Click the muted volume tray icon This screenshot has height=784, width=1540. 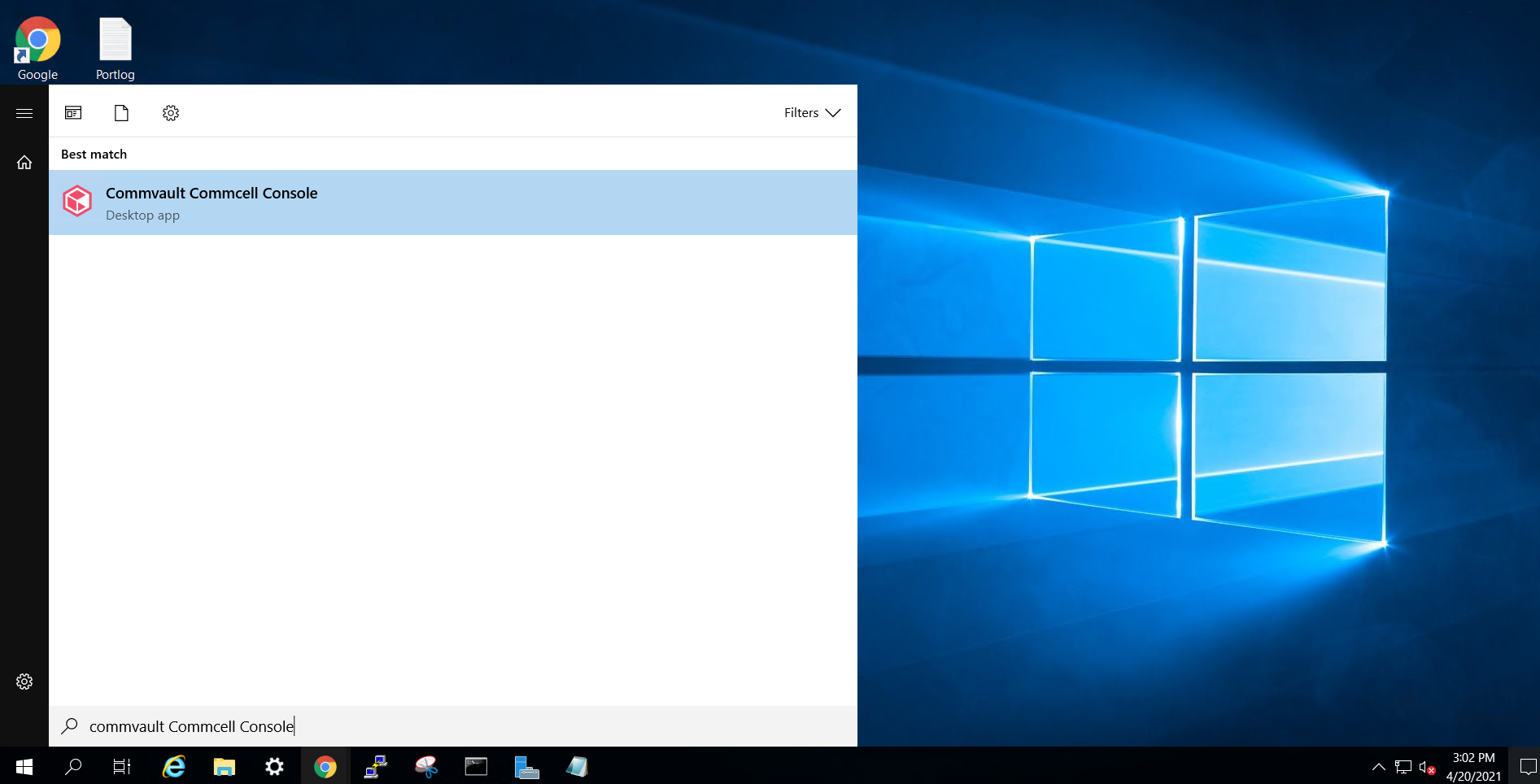tap(1427, 767)
